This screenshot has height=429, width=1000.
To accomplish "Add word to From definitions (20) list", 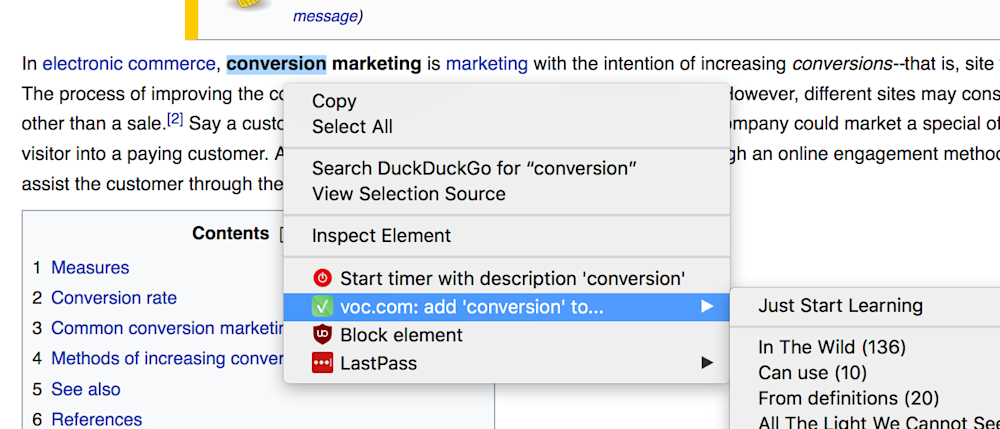I will [848, 399].
